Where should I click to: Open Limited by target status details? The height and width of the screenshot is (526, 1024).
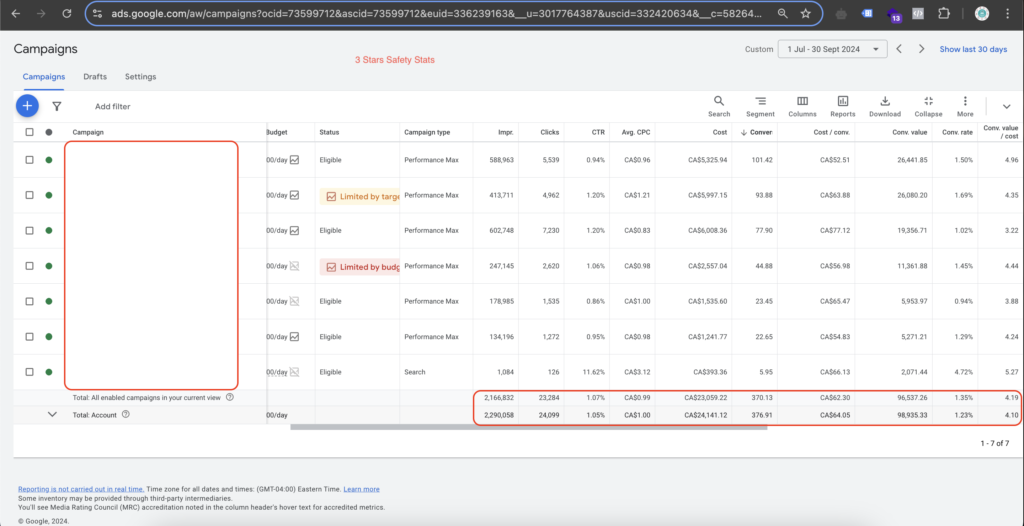tap(360, 195)
